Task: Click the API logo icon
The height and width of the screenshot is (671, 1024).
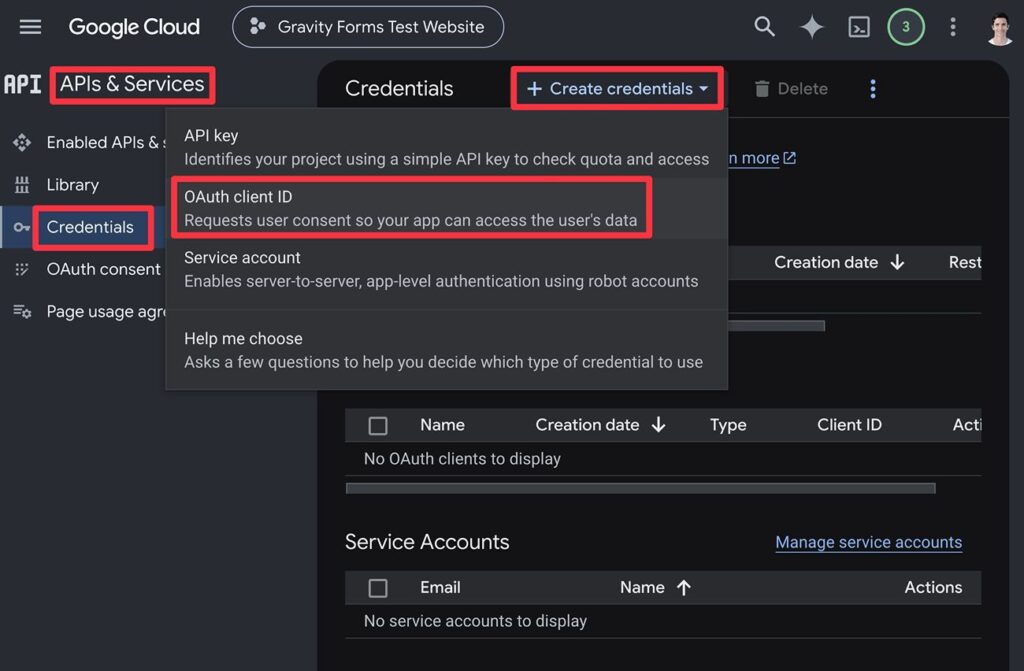Action: click(x=22, y=84)
